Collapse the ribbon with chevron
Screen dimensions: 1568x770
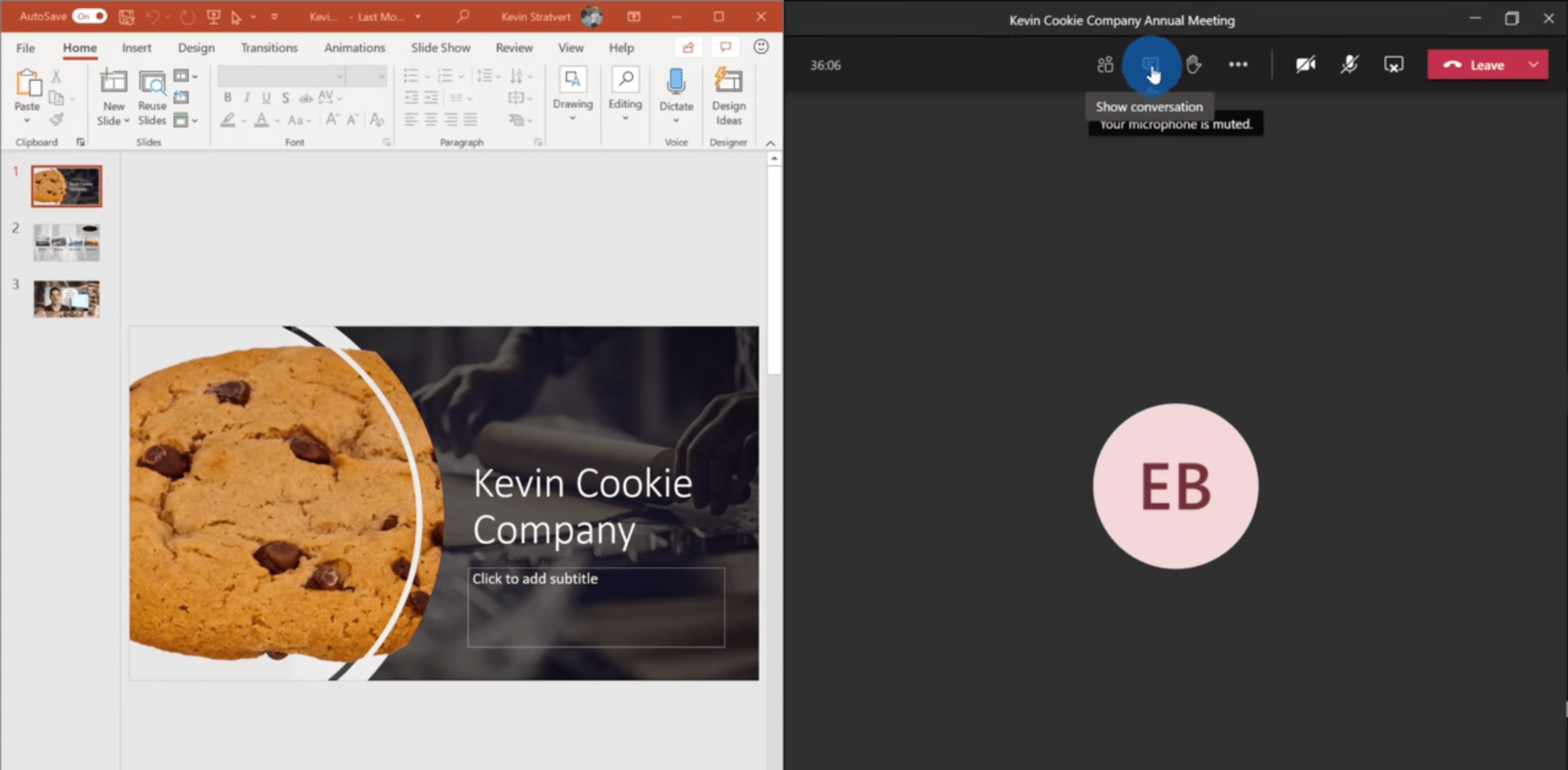click(770, 143)
